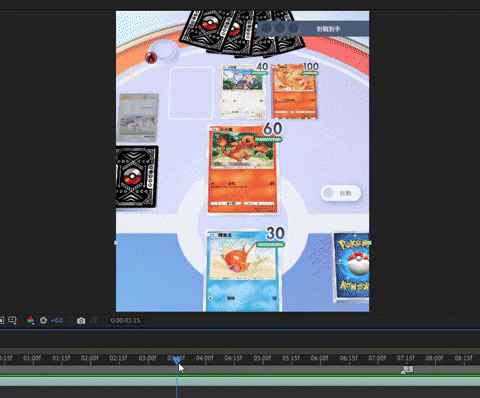Click the blue current-time indicator playhead

(x=177, y=360)
